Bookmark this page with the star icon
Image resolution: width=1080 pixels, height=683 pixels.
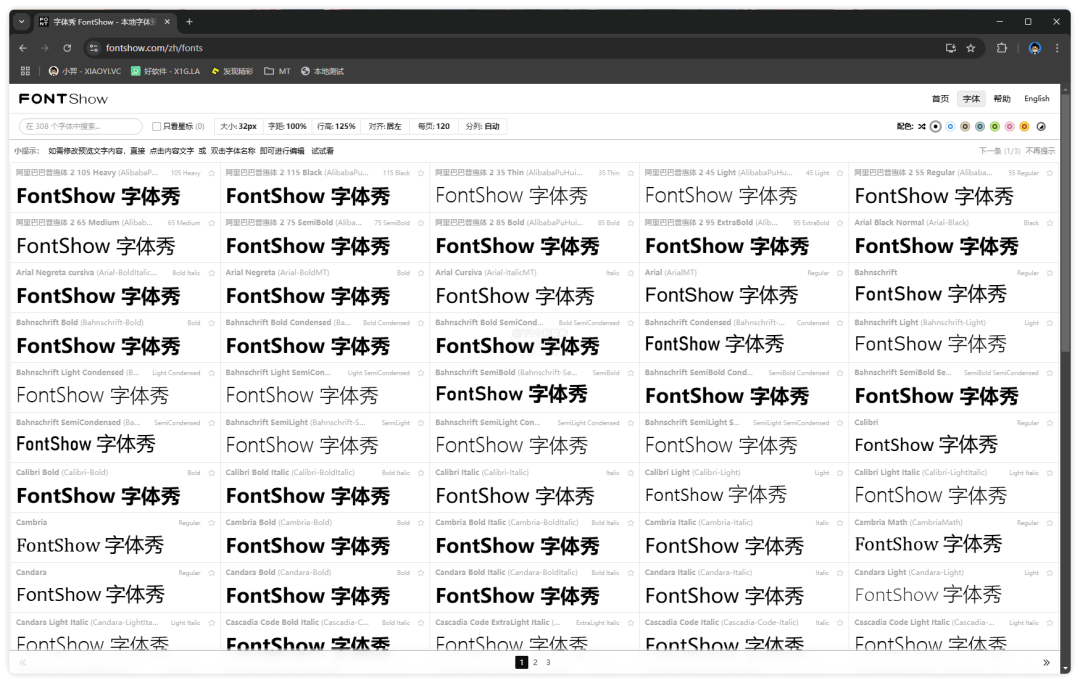(970, 48)
